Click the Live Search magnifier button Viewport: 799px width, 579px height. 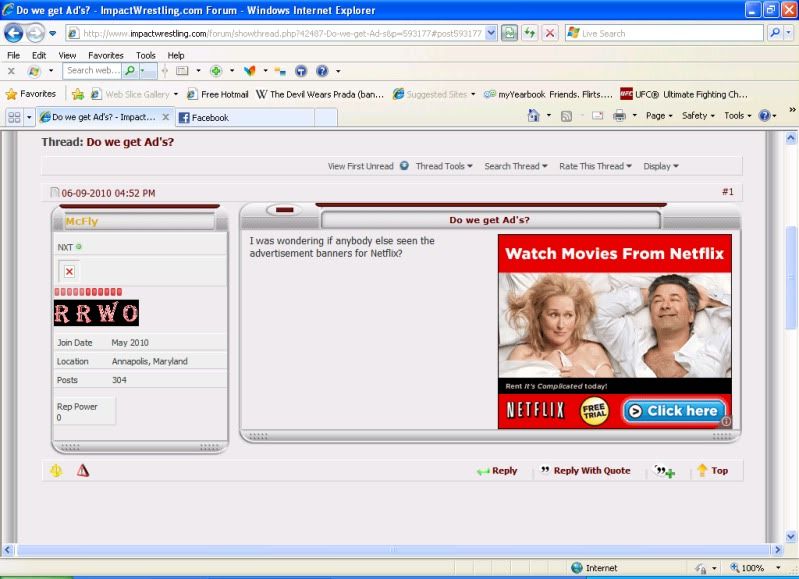775,34
